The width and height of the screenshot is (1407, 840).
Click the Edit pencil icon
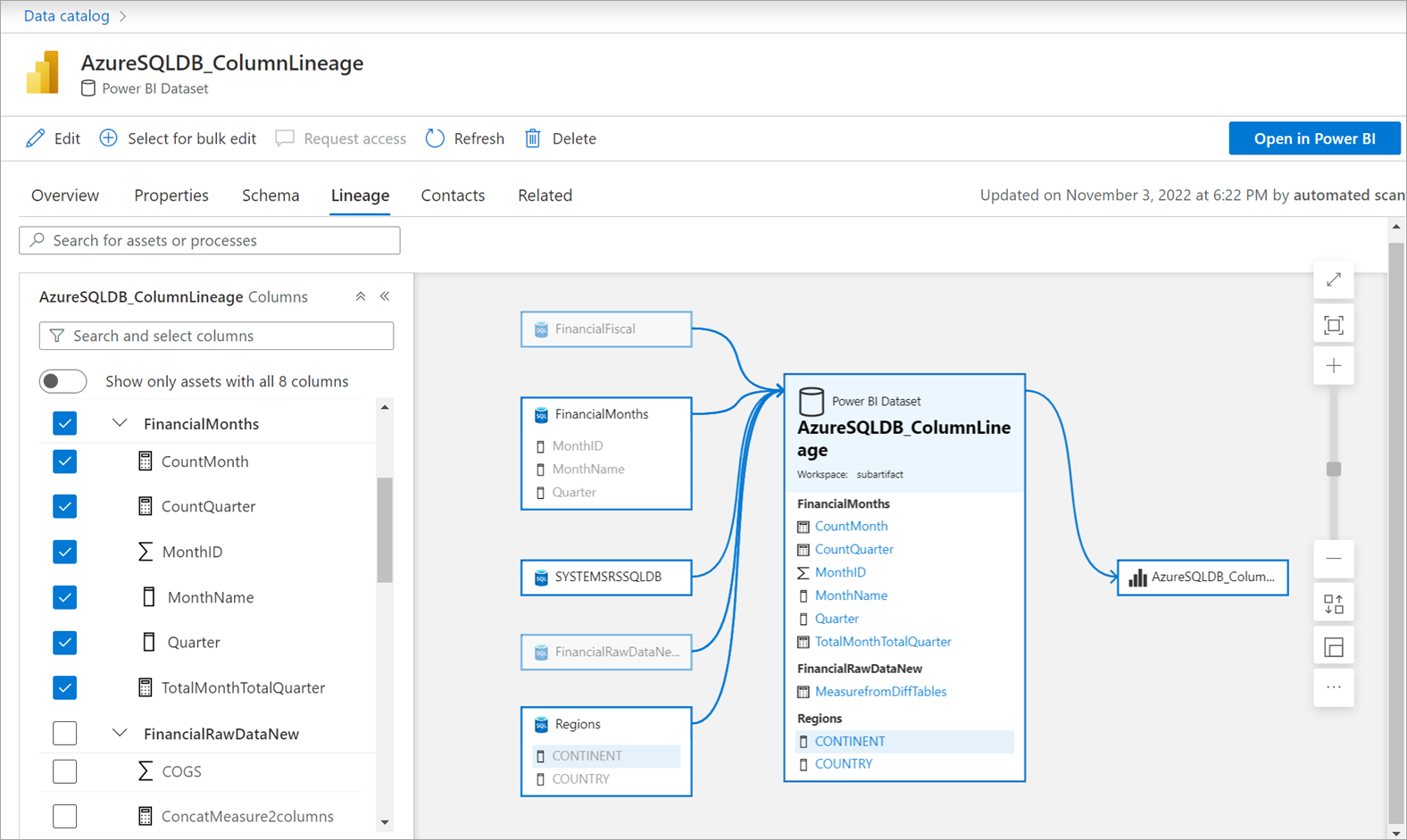coord(36,138)
